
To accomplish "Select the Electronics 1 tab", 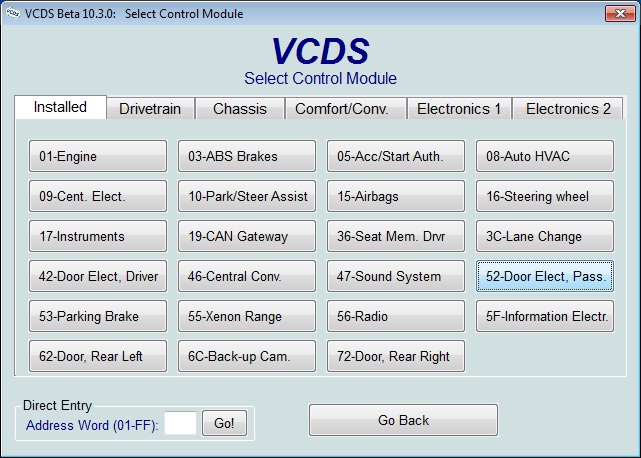I will [x=459, y=109].
